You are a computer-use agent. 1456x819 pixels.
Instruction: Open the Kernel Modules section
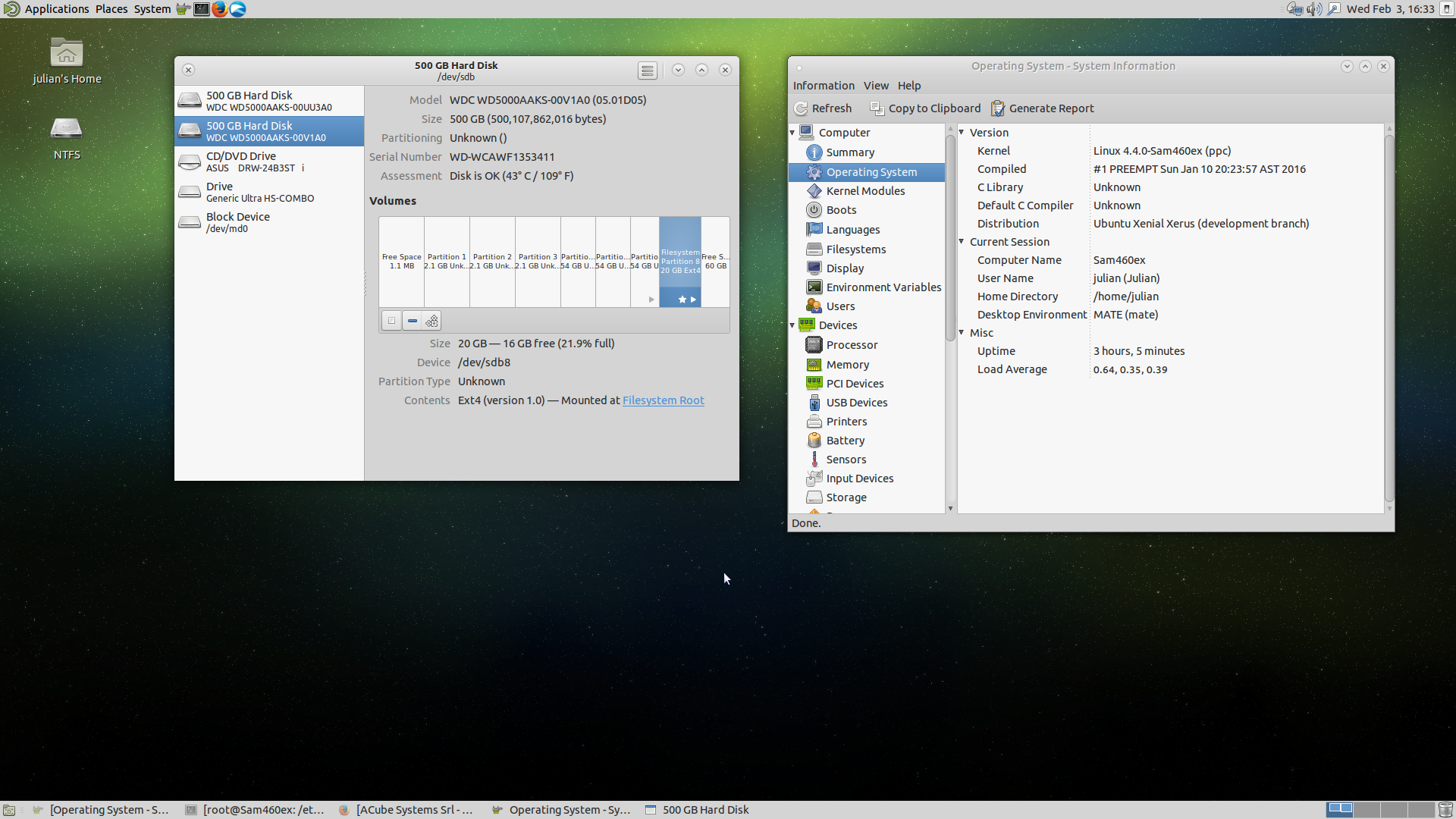[x=865, y=191]
